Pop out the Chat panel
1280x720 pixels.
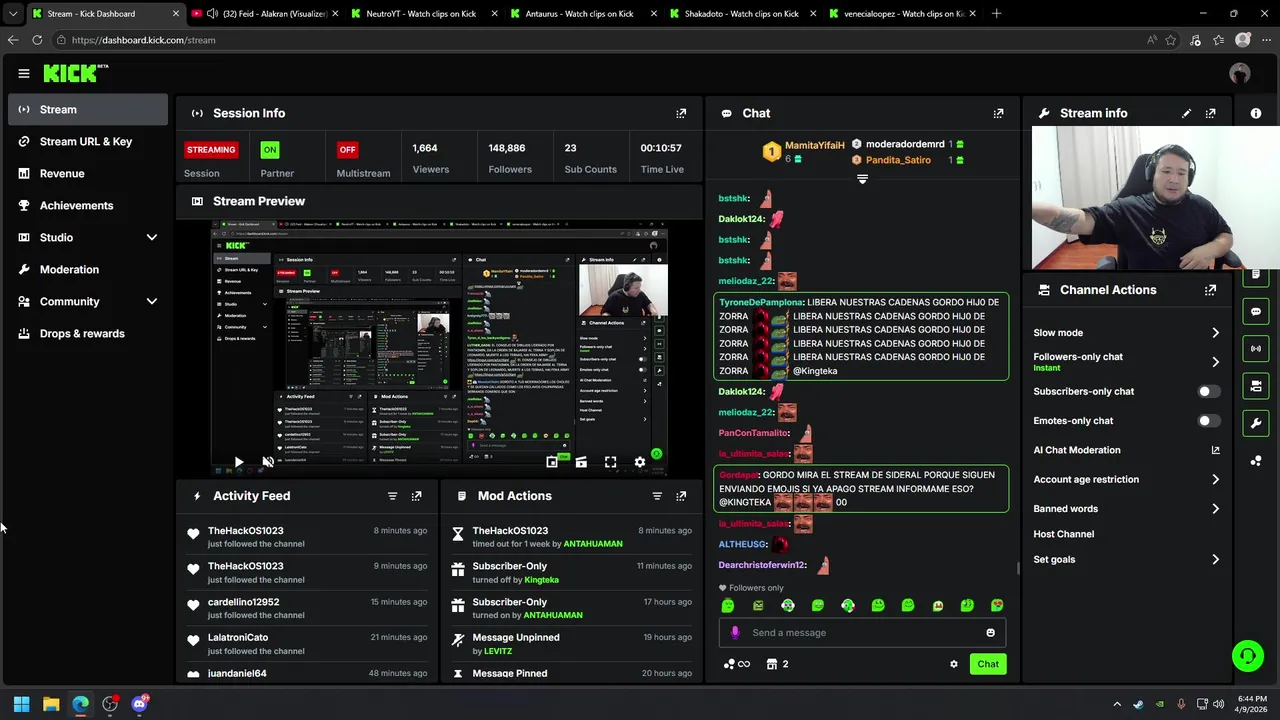(998, 113)
